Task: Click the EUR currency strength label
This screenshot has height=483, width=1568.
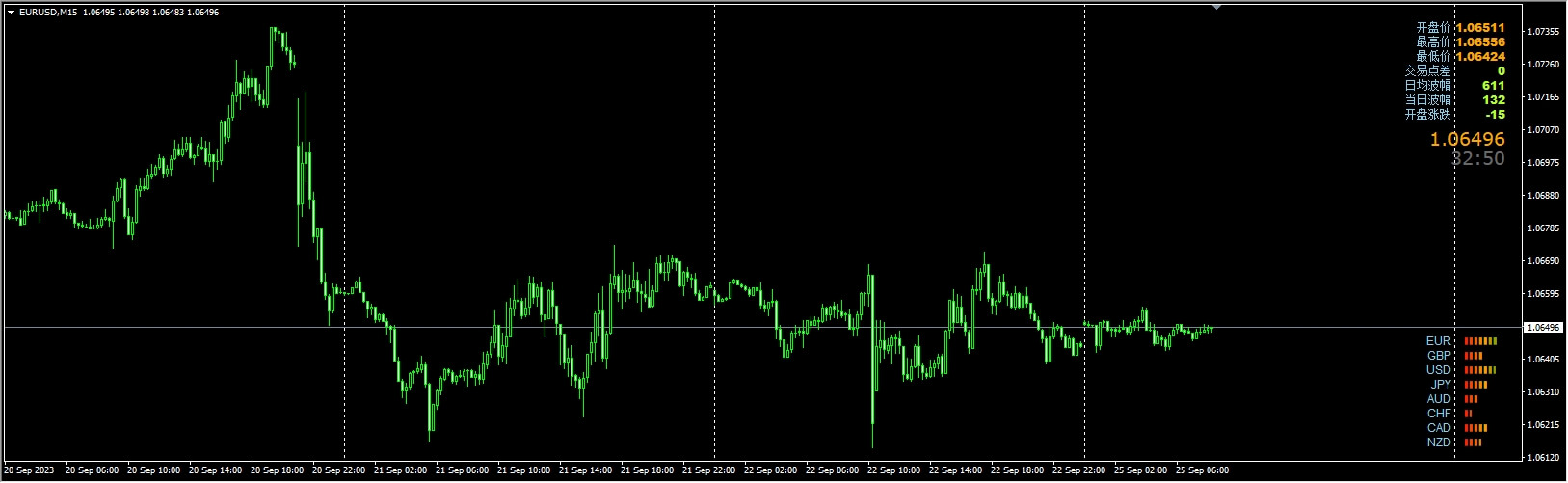Action: [x=1438, y=341]
